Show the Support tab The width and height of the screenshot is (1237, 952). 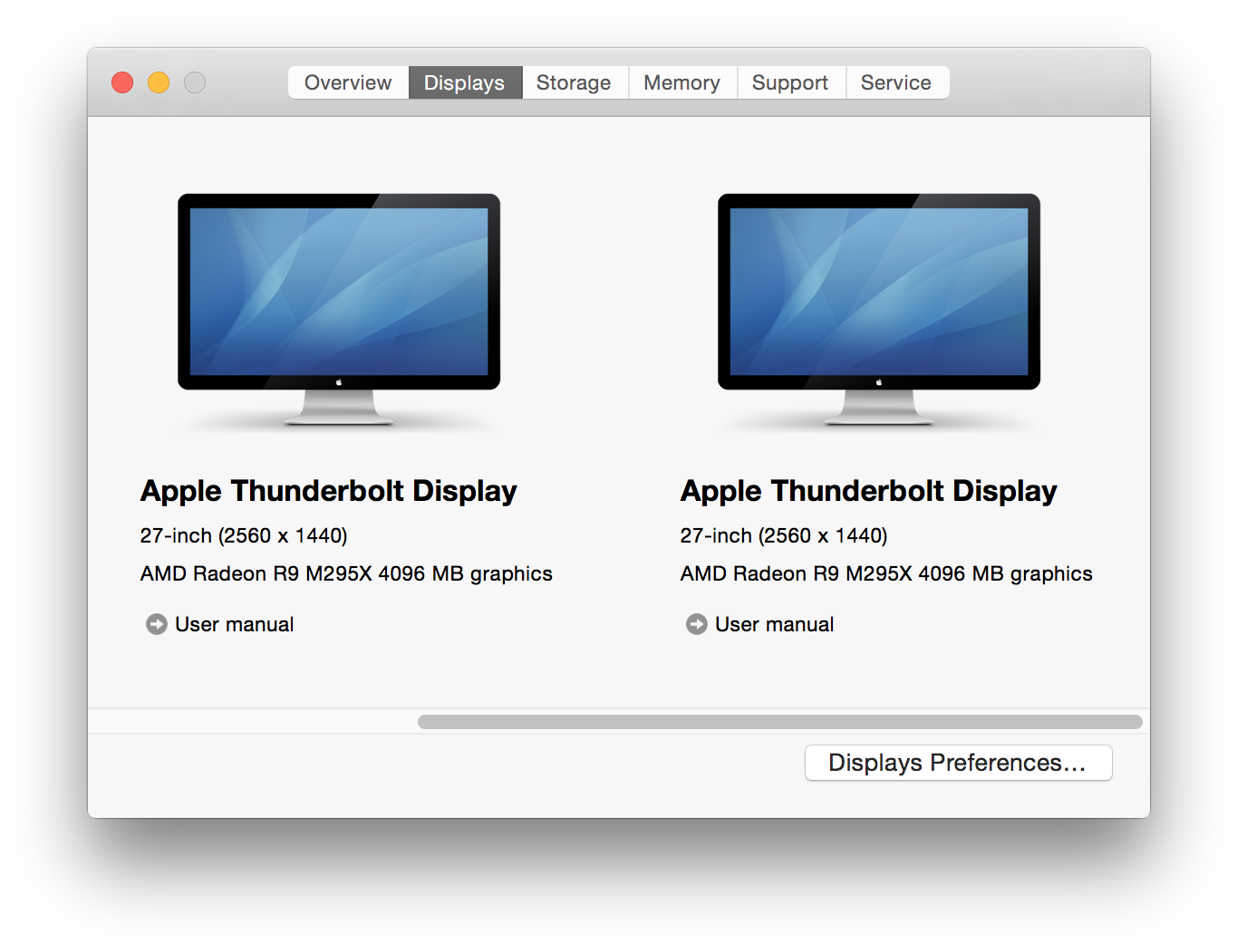tap(790, 82)
